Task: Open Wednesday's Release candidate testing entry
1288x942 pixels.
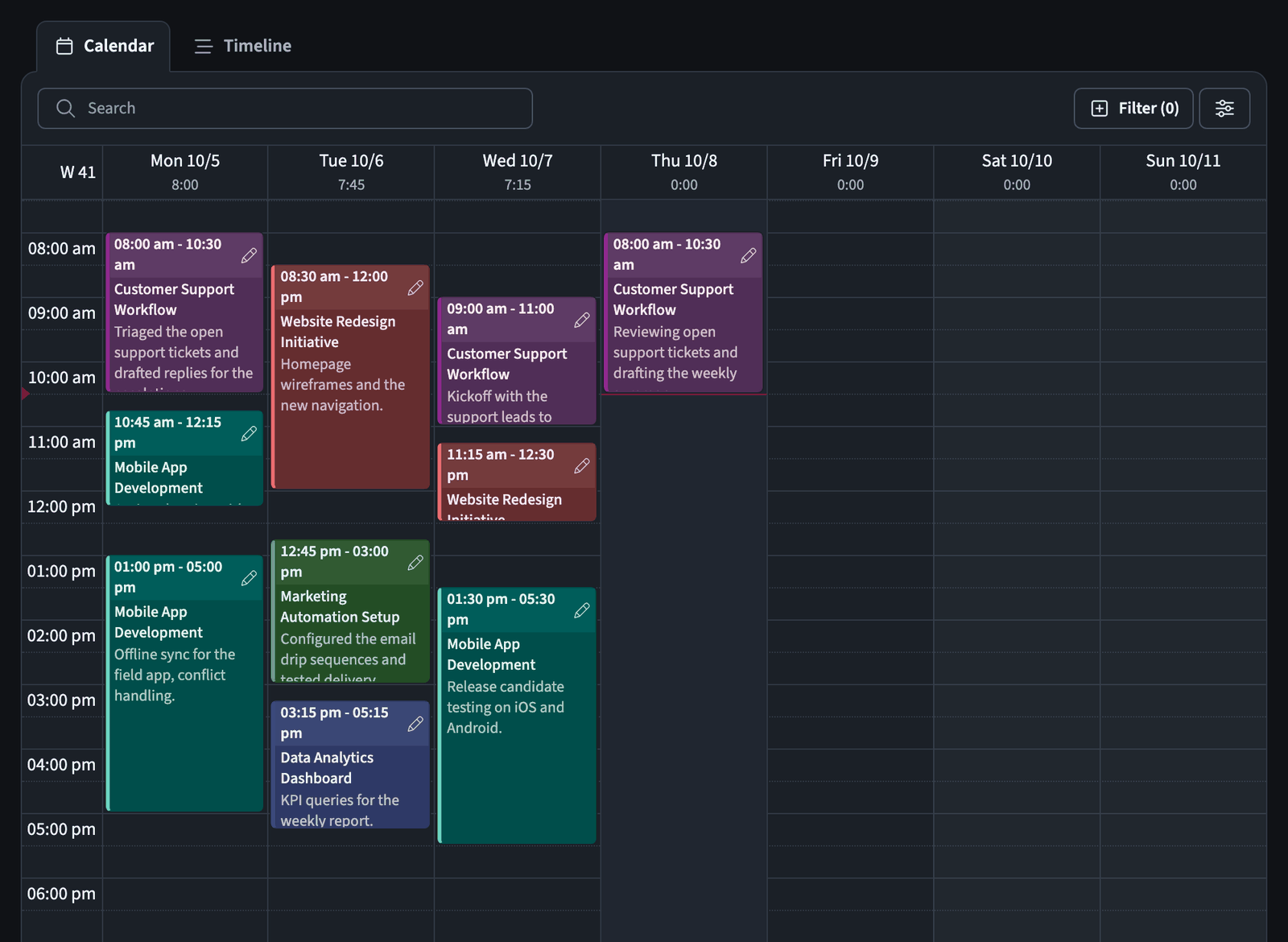Action: point(517,716)
